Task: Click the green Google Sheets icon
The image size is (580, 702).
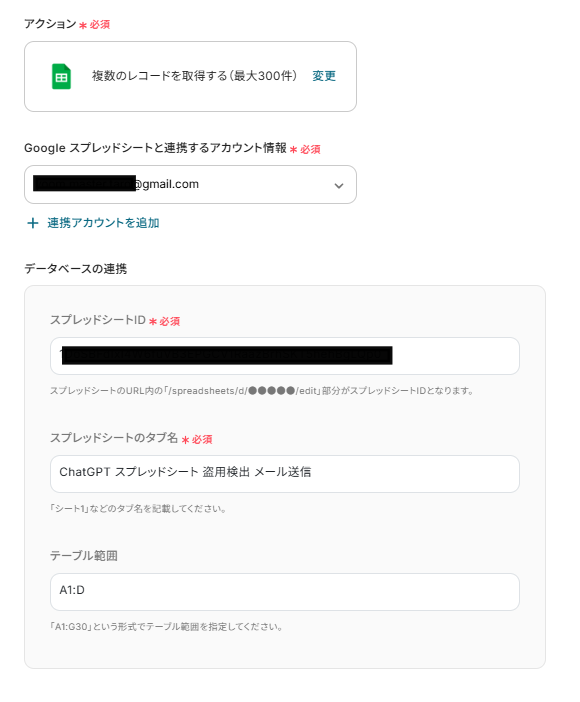Action: pos(61,77)
